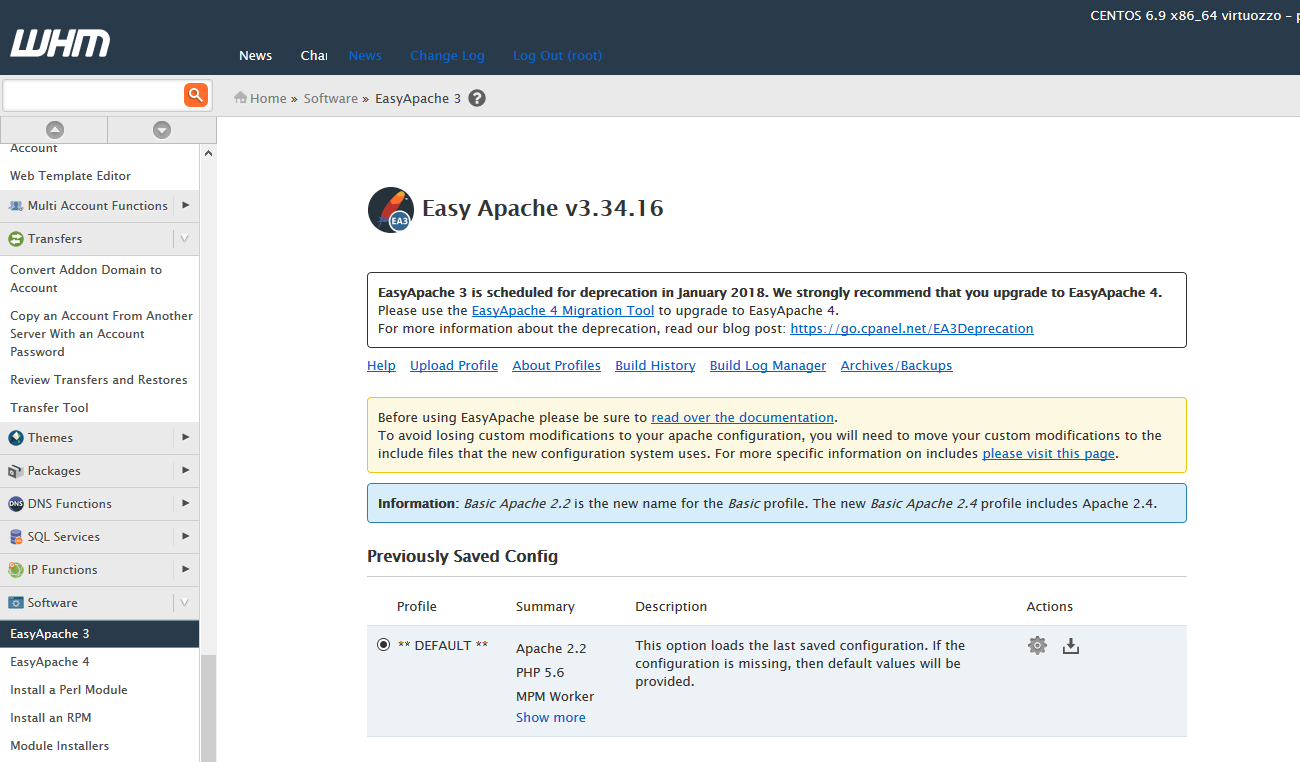Click read over the documentation link
Screen dimensions: 1300x762
click(x=743, y=418)
